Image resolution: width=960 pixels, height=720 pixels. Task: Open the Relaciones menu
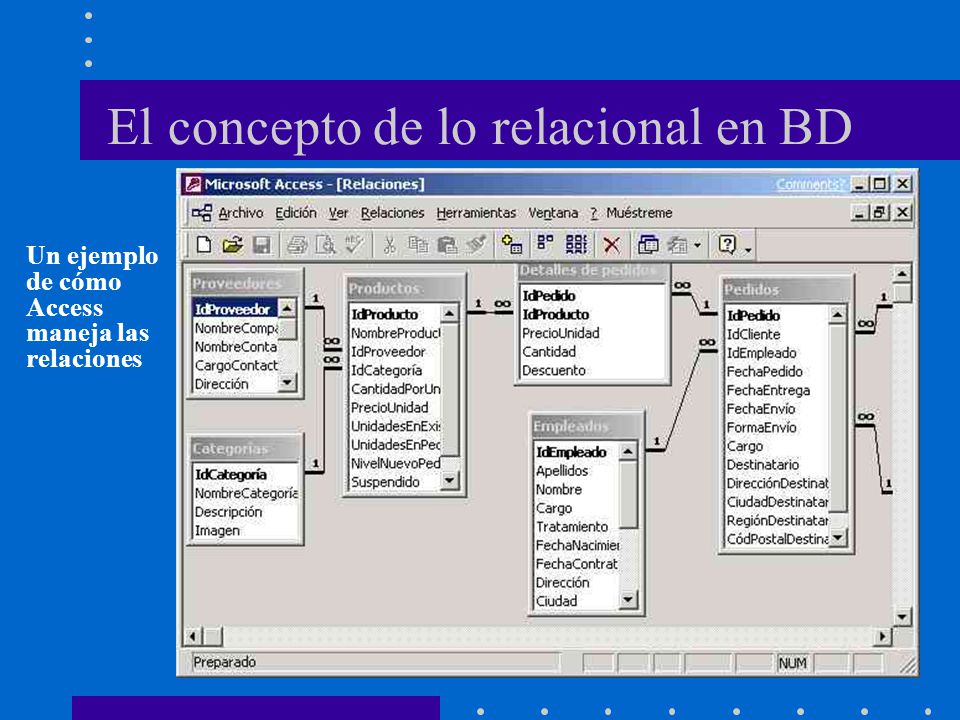click(x=392, y=213)
